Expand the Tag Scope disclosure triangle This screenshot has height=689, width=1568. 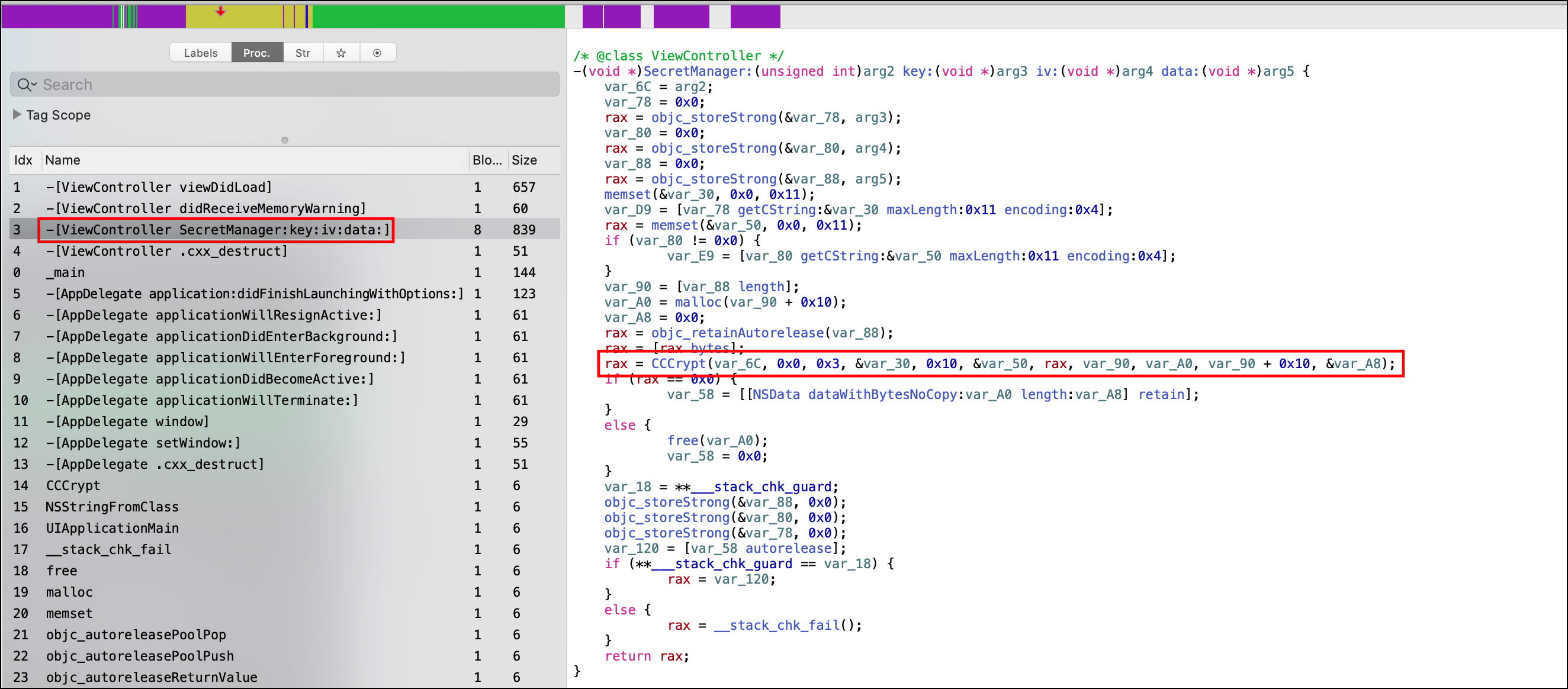[x=17, y=114]
